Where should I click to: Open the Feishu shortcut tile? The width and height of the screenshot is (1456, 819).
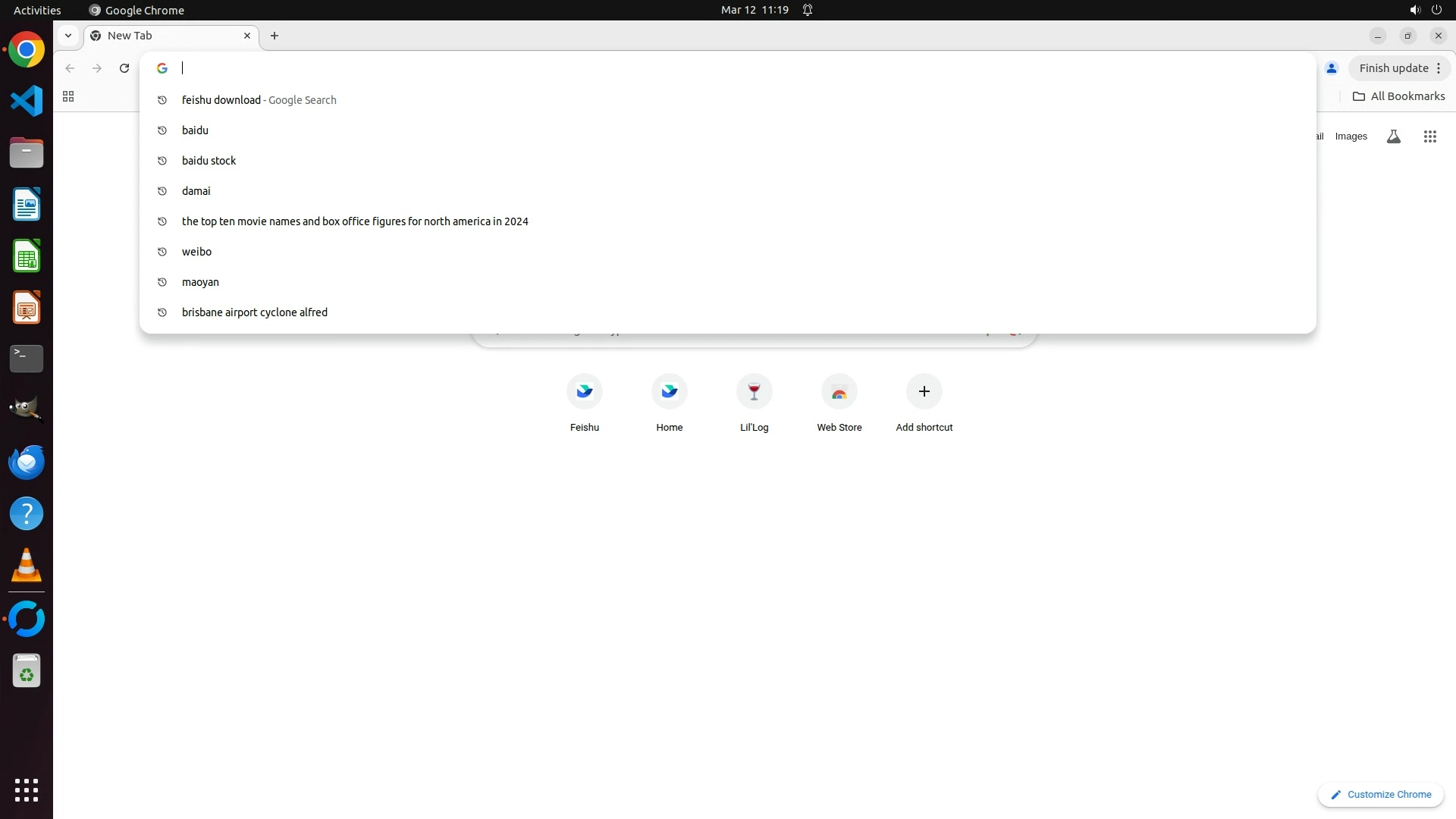point(584,392)
